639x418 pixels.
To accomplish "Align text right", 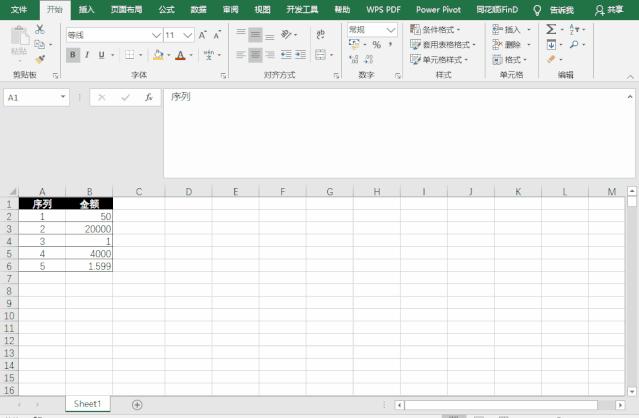I will tap(270, 55).
